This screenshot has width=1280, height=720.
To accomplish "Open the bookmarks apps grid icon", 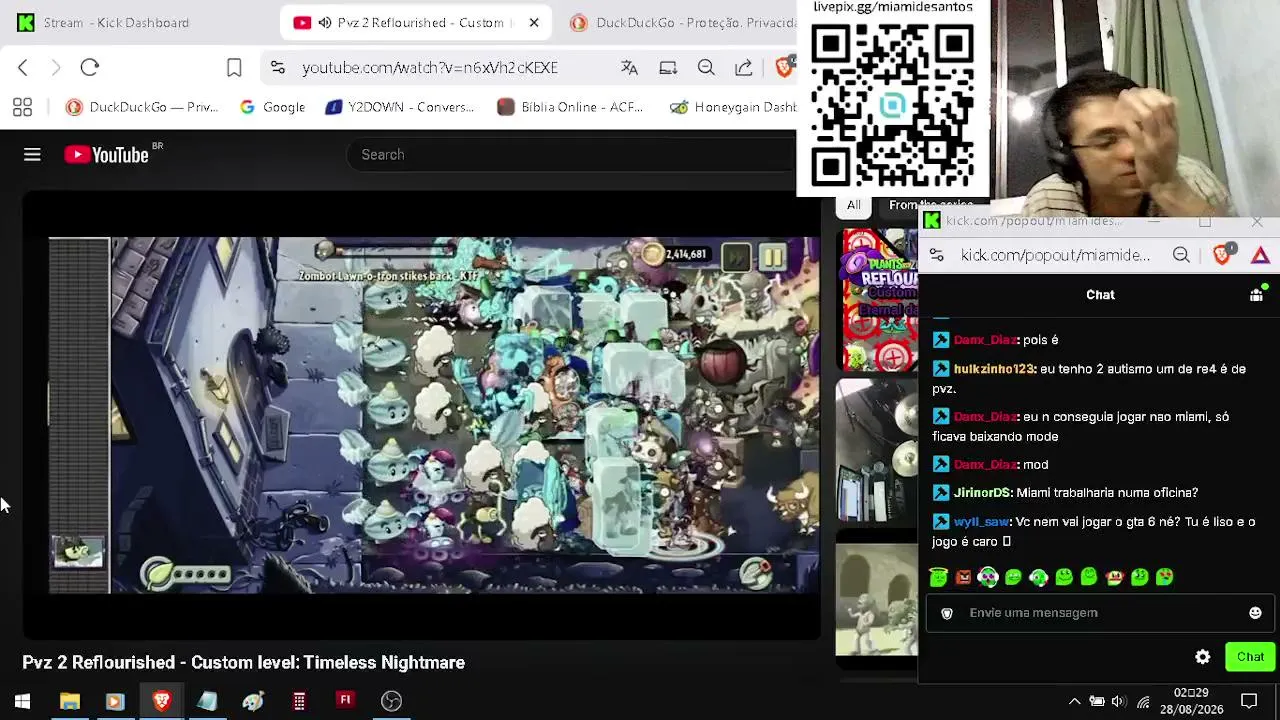I will click(x=22, y=107).
